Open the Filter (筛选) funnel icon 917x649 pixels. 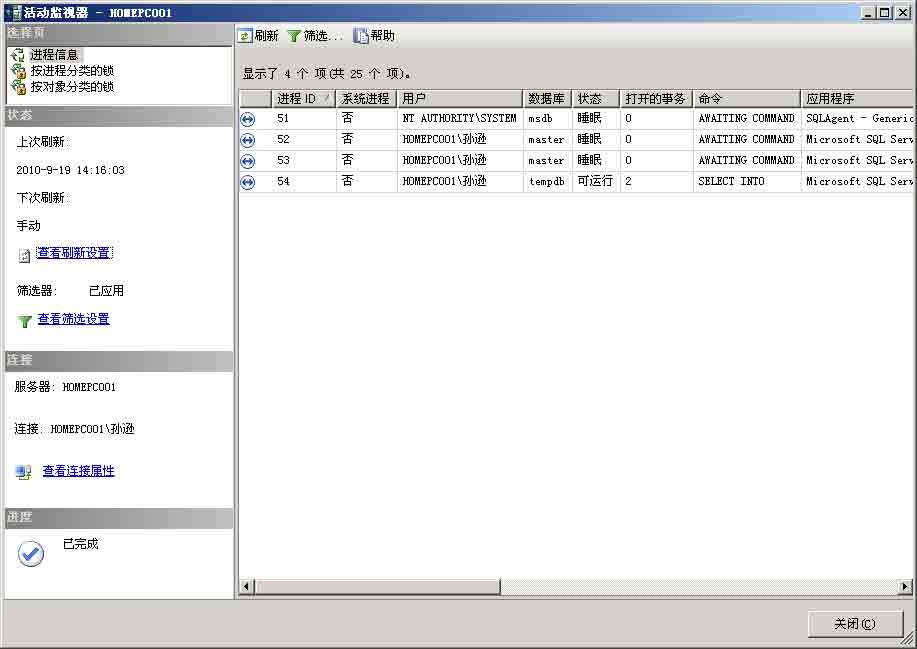click(x=294, y=36)
